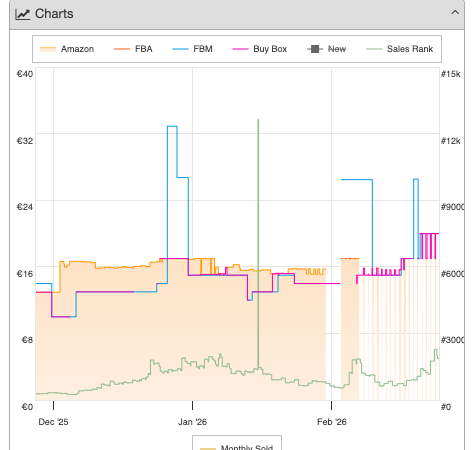Click the Jan '26 axis label
Viewport: 474px width, 450px height.
pos(192,422)
